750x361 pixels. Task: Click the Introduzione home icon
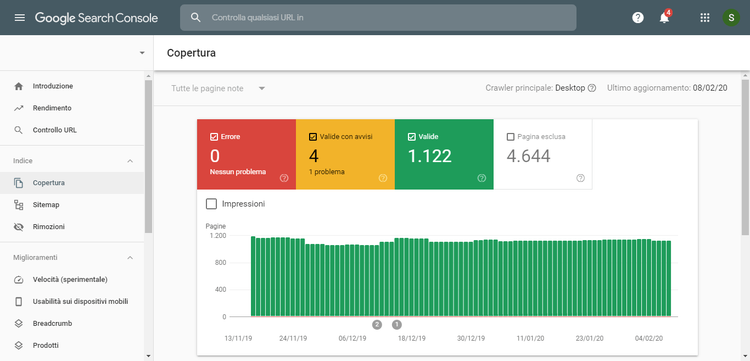[19, 87]
